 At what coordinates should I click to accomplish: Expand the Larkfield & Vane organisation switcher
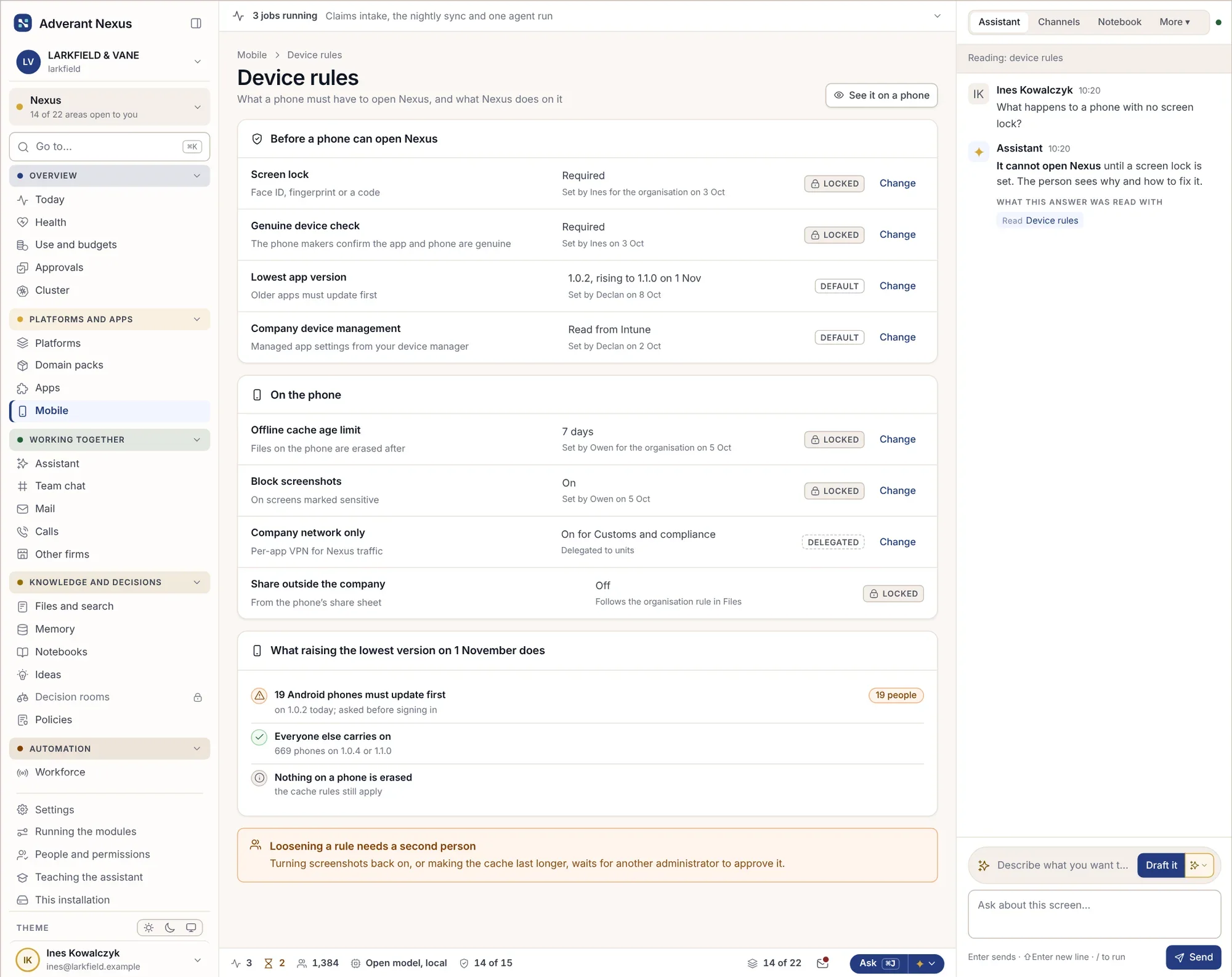pos(110,62)
